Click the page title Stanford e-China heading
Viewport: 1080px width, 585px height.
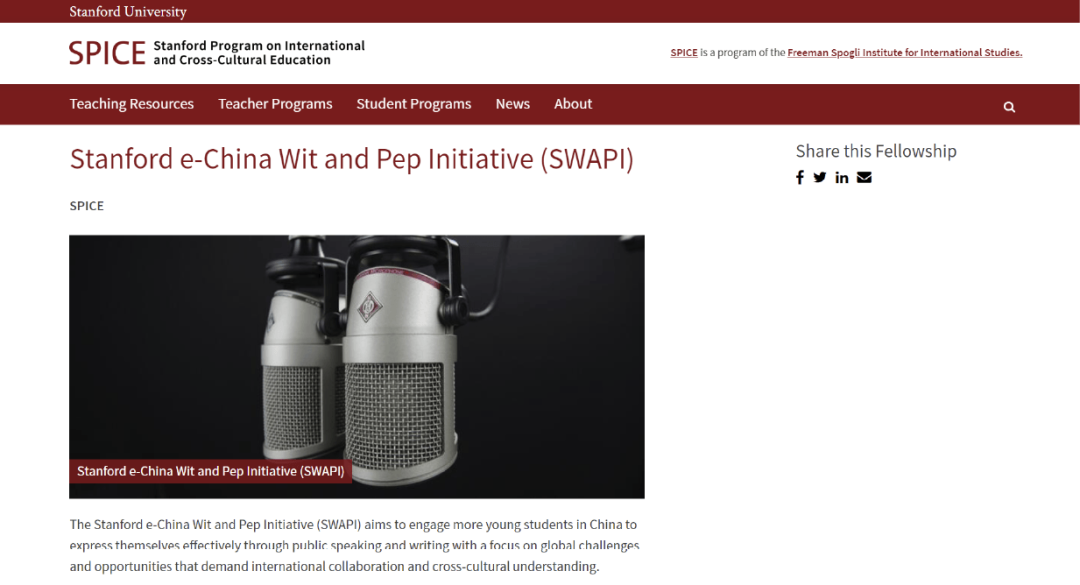(x=351, y=159)
